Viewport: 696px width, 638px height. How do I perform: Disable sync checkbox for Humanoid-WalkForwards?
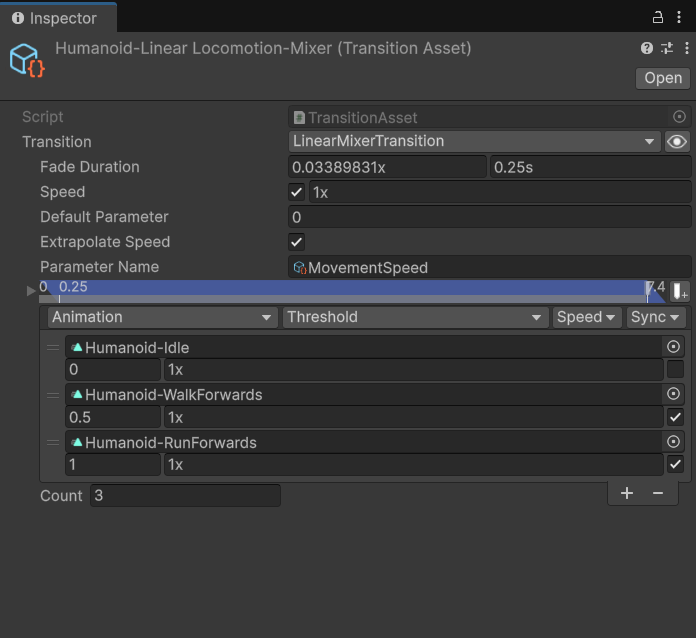click(x=675, y=417)
